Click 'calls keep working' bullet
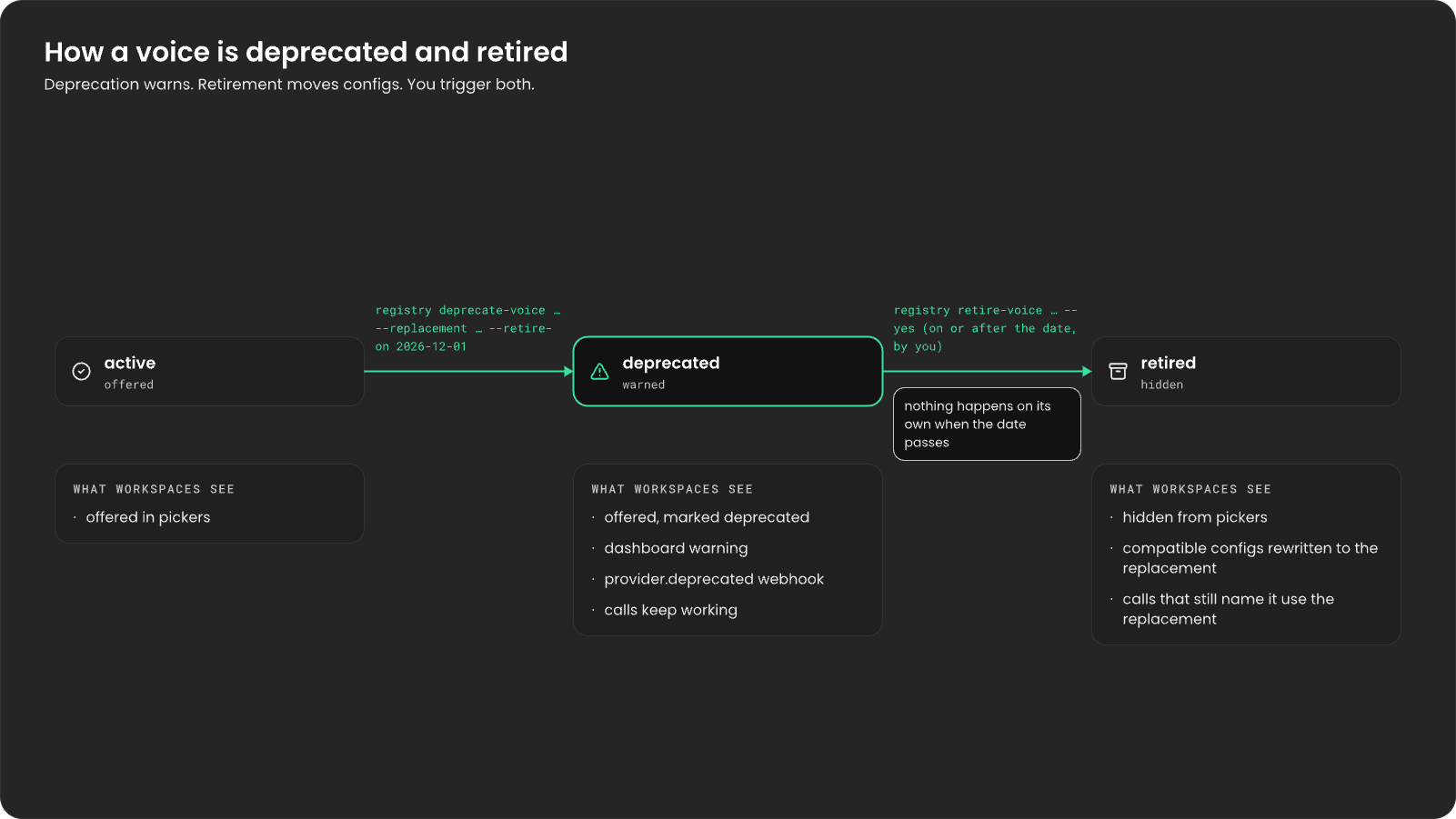1456x819 pixels. tap(670, 610)
